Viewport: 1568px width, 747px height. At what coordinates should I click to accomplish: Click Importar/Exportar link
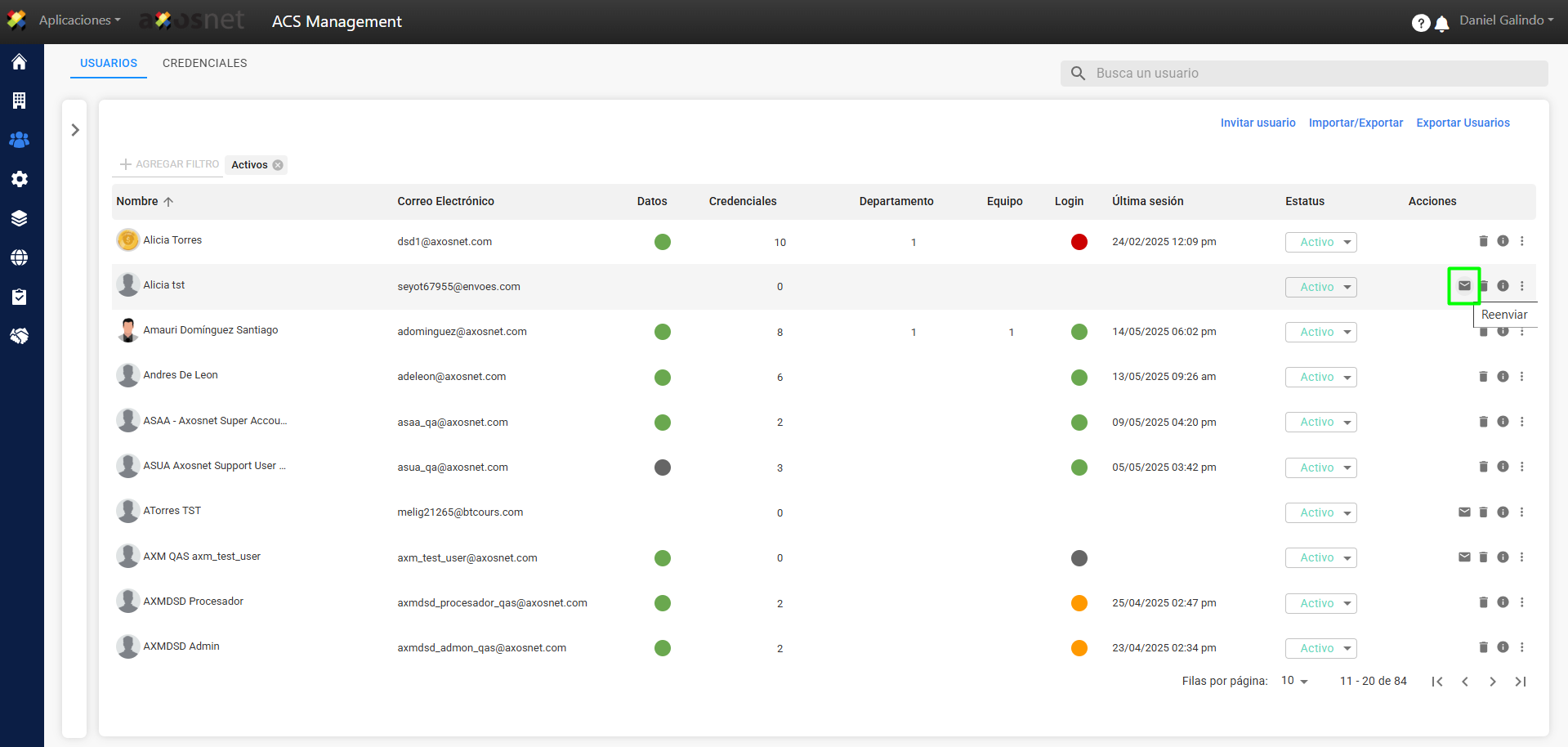[1356, 123]
